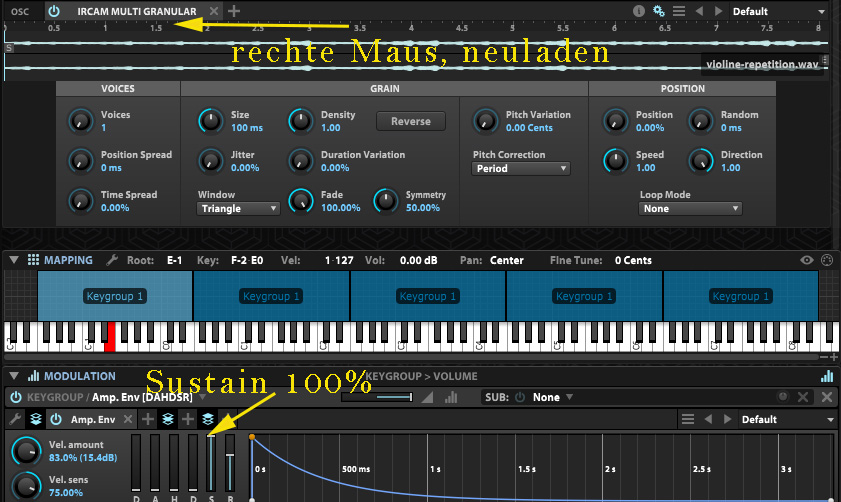Open the Window Triangle dropdown

click(x=238, y=209)
